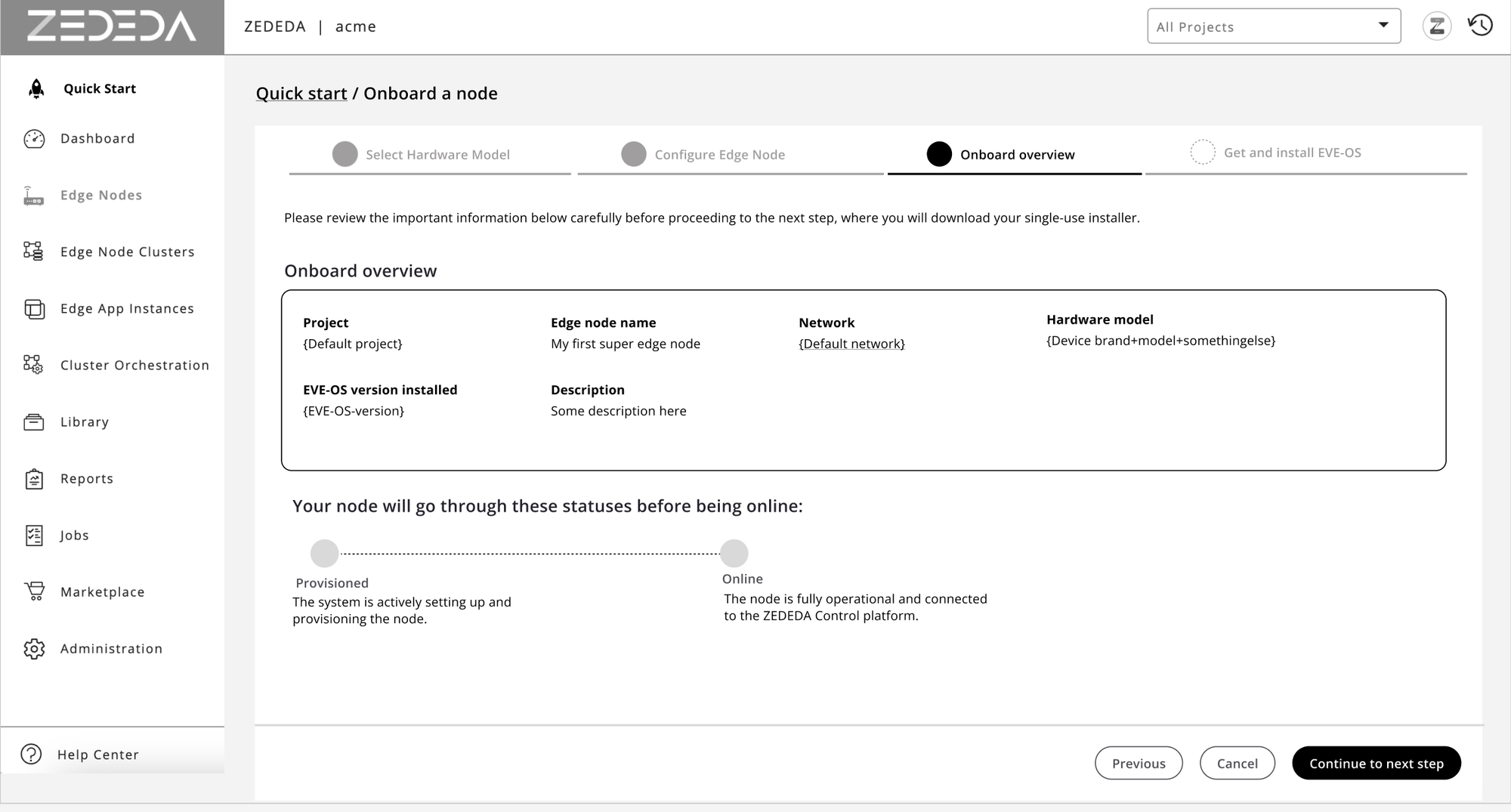Click the Cluster Orchestration icon
The image size is (1511, 812).
33,365
